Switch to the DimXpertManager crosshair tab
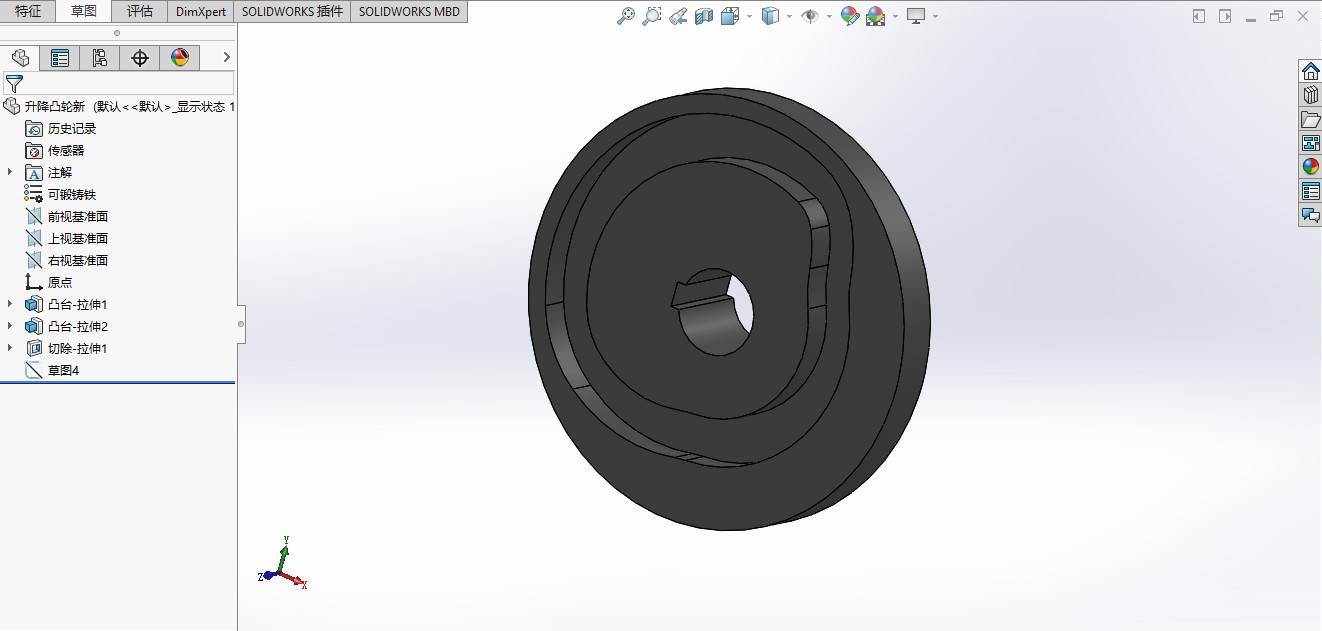The width and height of the screenshot is (1322, 631). tap(140, 58)
